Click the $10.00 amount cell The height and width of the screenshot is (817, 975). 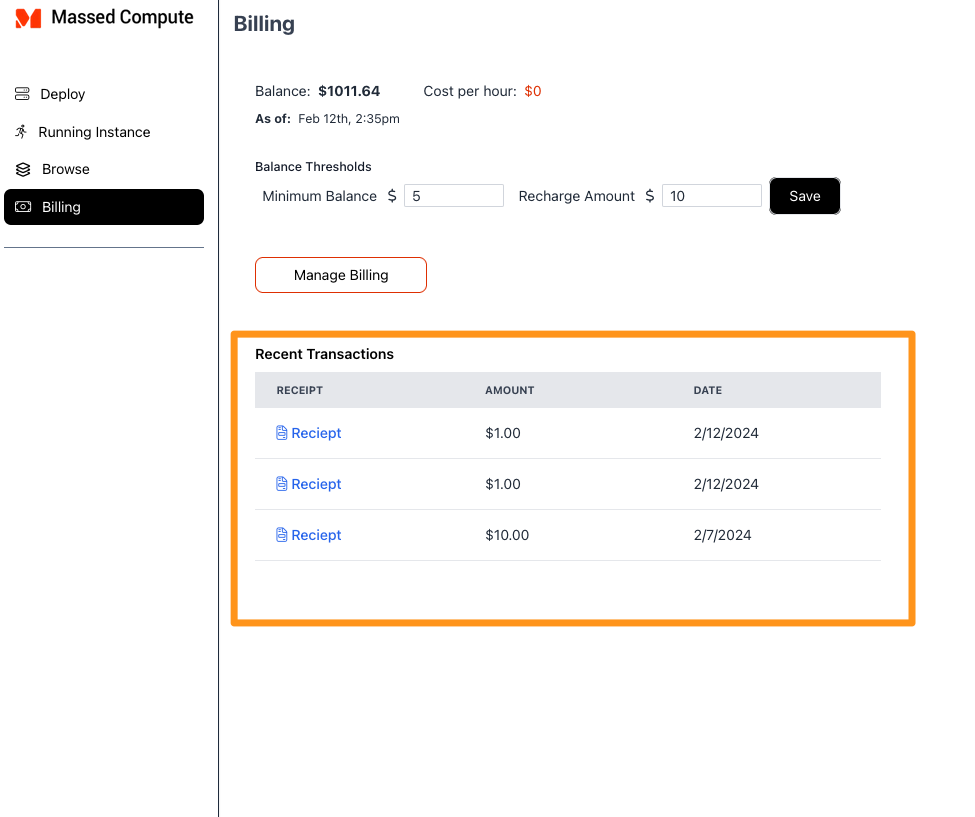tap(507, 535)
